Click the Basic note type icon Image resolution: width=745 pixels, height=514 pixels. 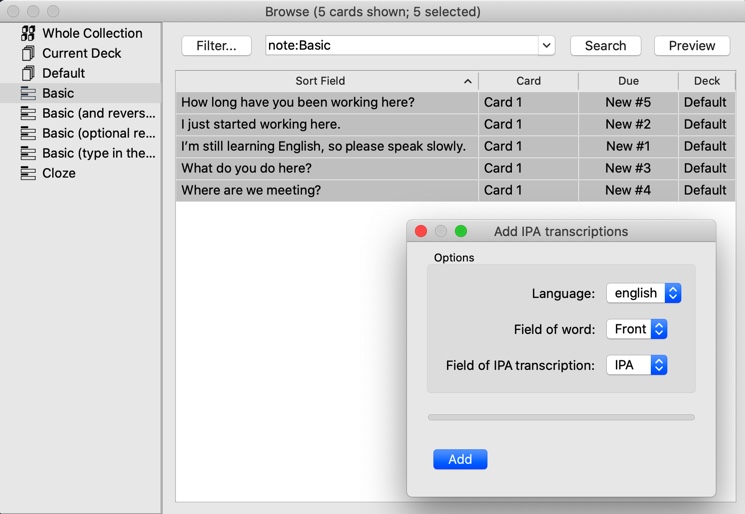point(28,93)
